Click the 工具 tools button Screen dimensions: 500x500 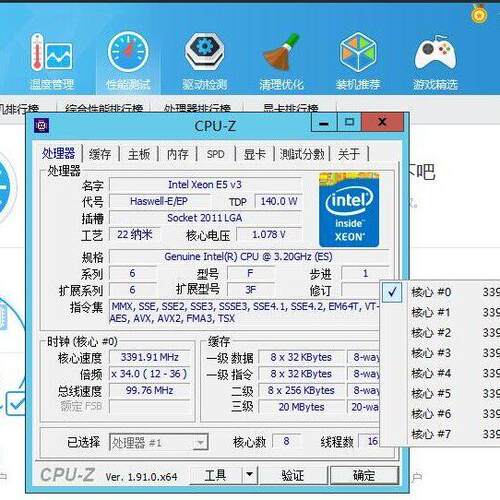pyautogui.click(x=216, y=475)
